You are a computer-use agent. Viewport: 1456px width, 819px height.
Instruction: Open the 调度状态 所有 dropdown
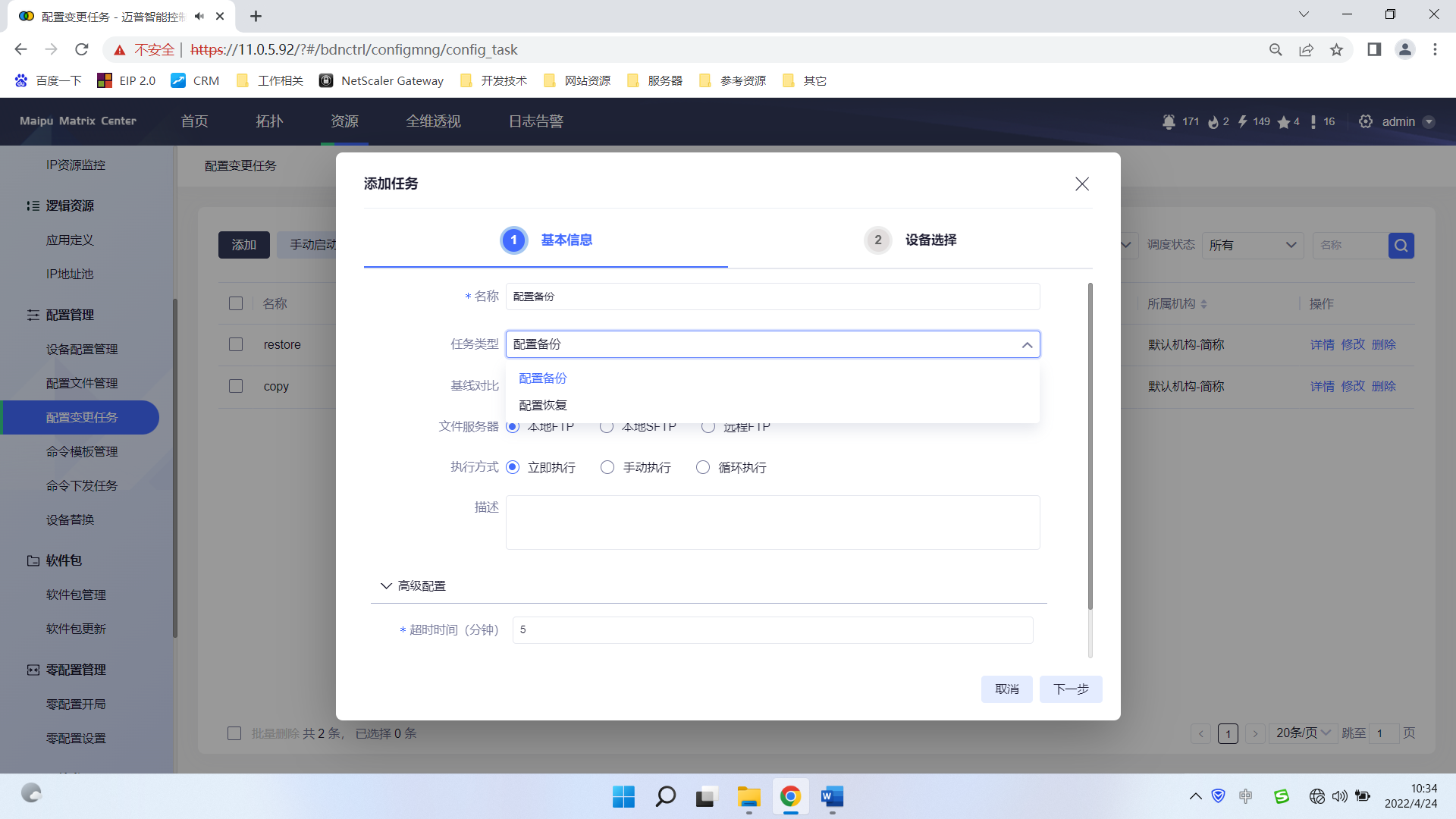(x=1253, y=246)
